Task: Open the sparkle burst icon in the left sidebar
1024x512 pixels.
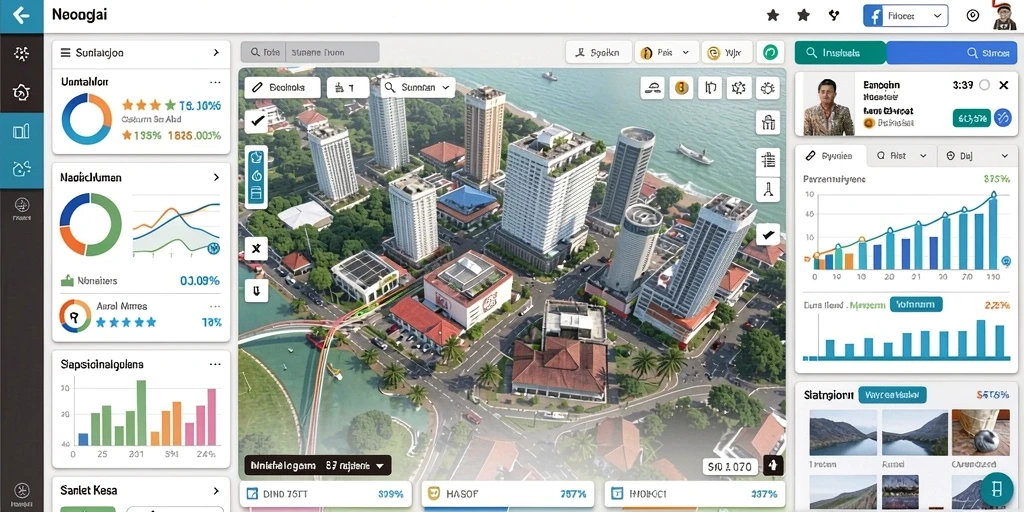Action: (x=22, y=54)
